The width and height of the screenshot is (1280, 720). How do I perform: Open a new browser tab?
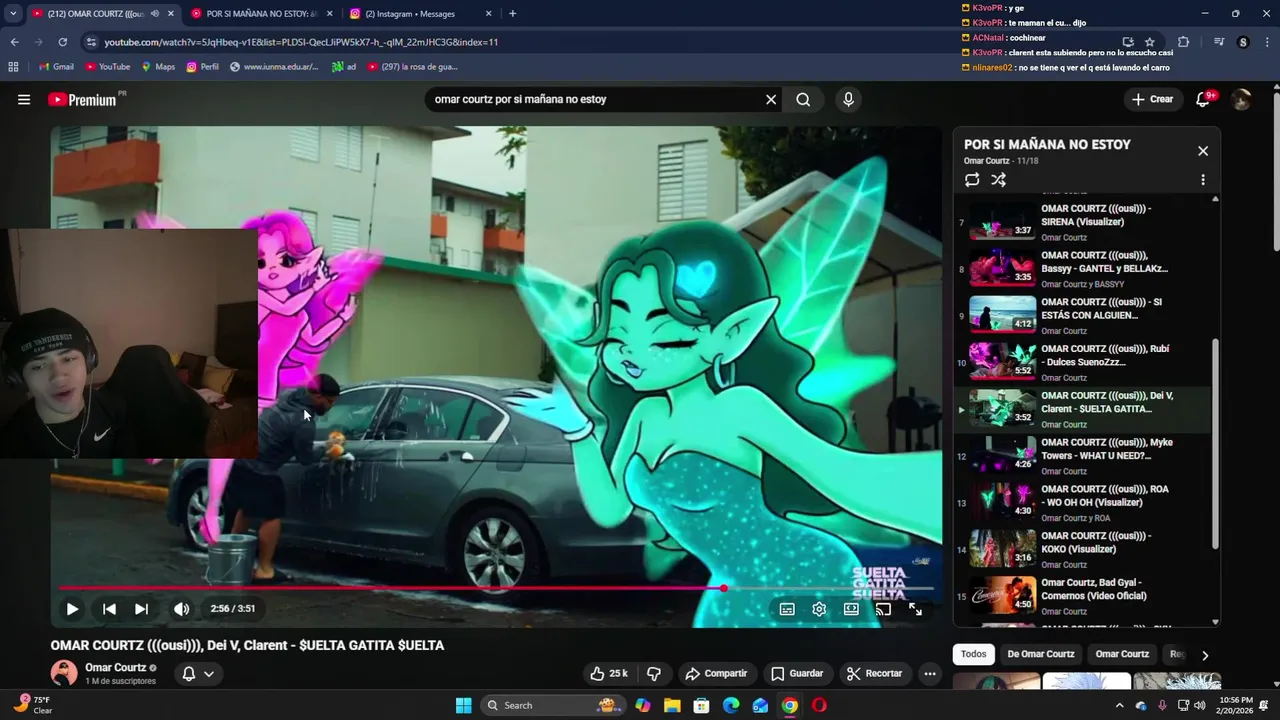pyautogui.click(x=512, y=14)
